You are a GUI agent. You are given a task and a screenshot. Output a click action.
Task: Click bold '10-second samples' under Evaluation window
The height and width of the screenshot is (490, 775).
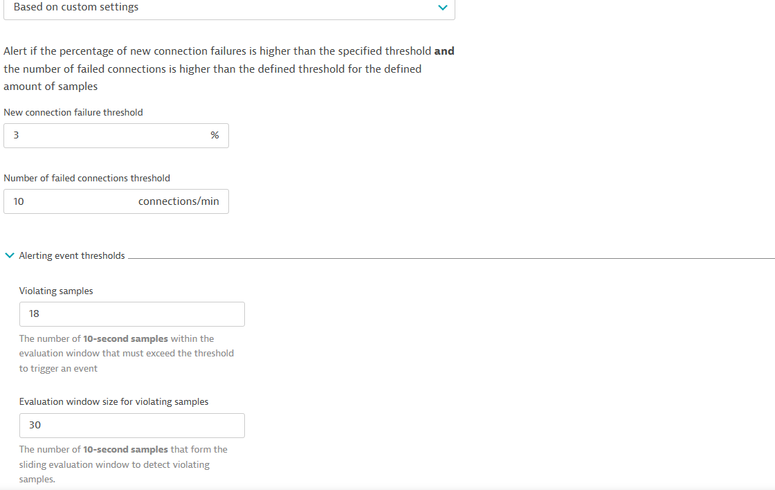tap(125, 450)
